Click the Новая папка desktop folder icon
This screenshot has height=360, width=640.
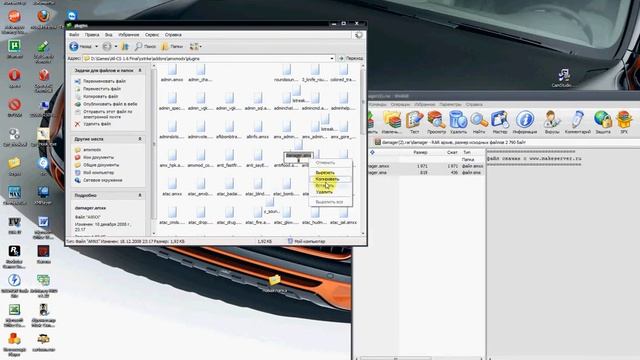(x=275, y=280)
